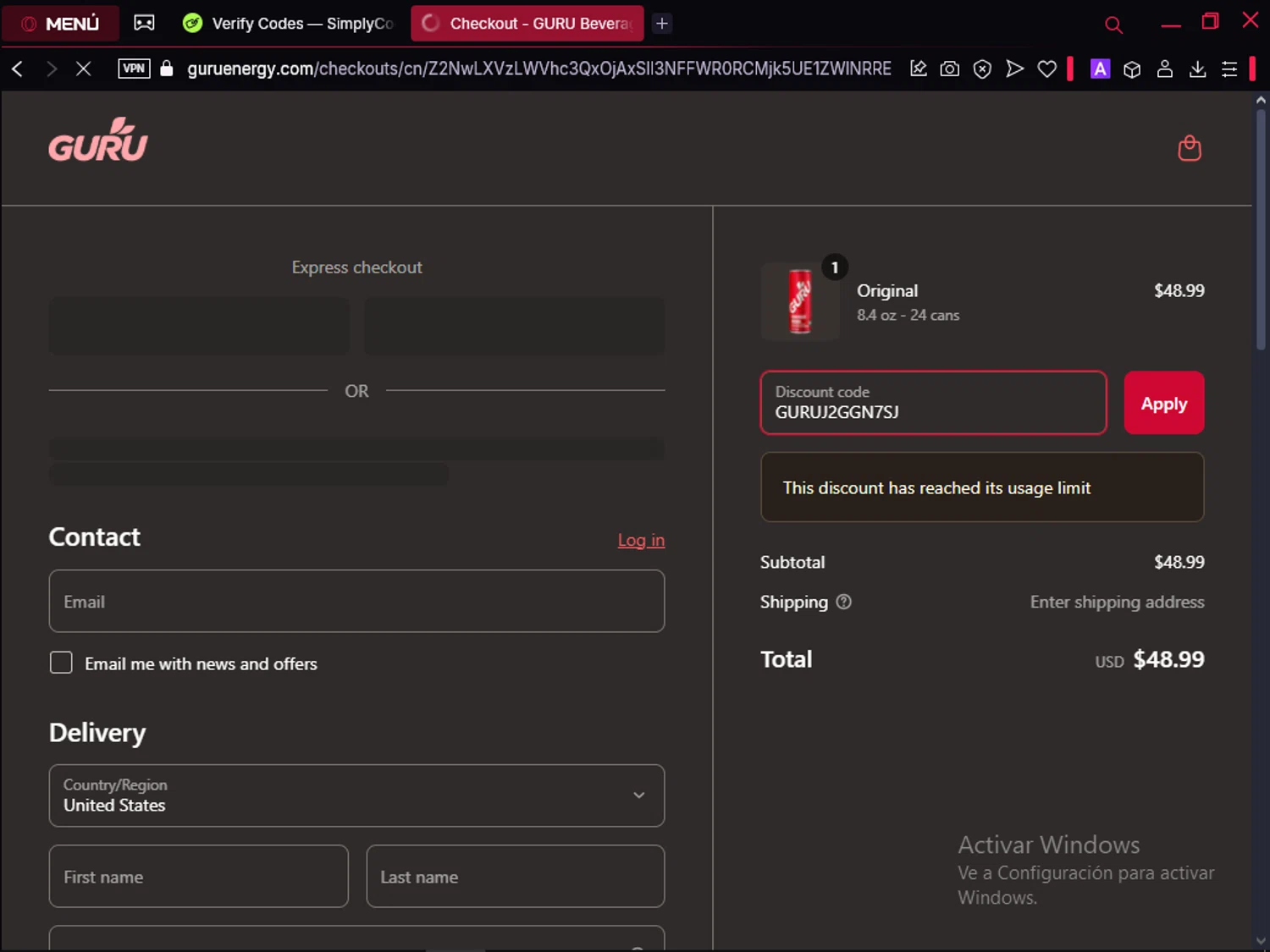This screenshot has width=1270, height=952.
Task: Open the tab search magnifier icon
Action: 1113,25
